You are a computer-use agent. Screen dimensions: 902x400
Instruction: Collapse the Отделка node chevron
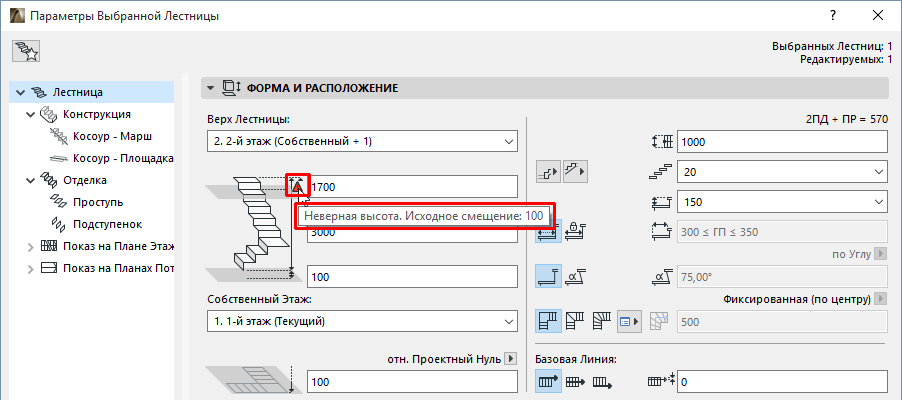(31, 181)
